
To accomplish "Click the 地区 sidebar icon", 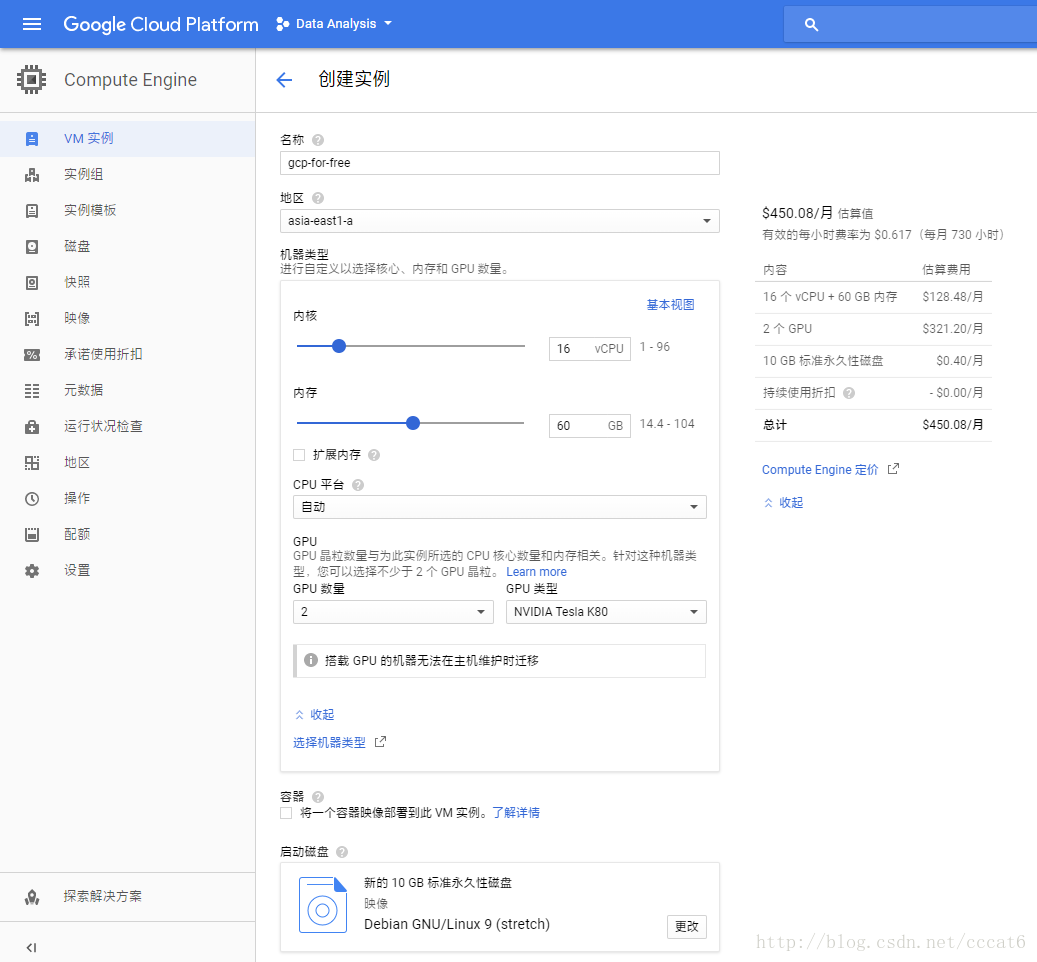I will coord(32,463).
